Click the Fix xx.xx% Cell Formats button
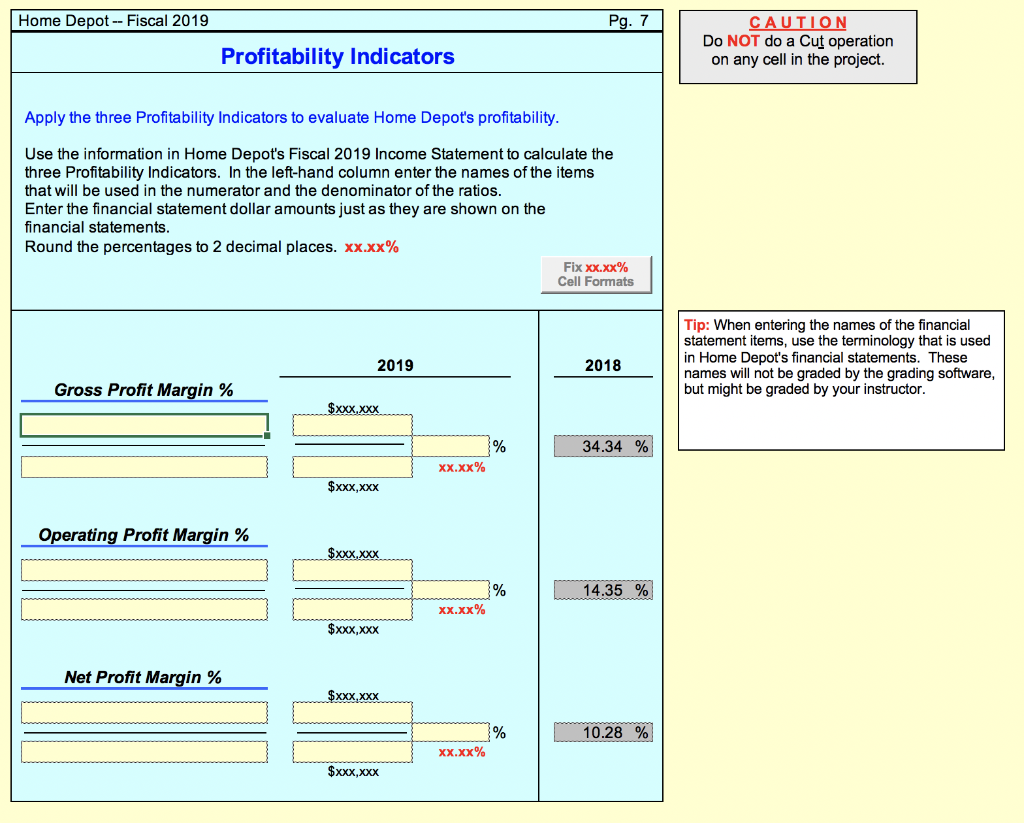This screenshot has height=823, width=1024. pos(596,274)
